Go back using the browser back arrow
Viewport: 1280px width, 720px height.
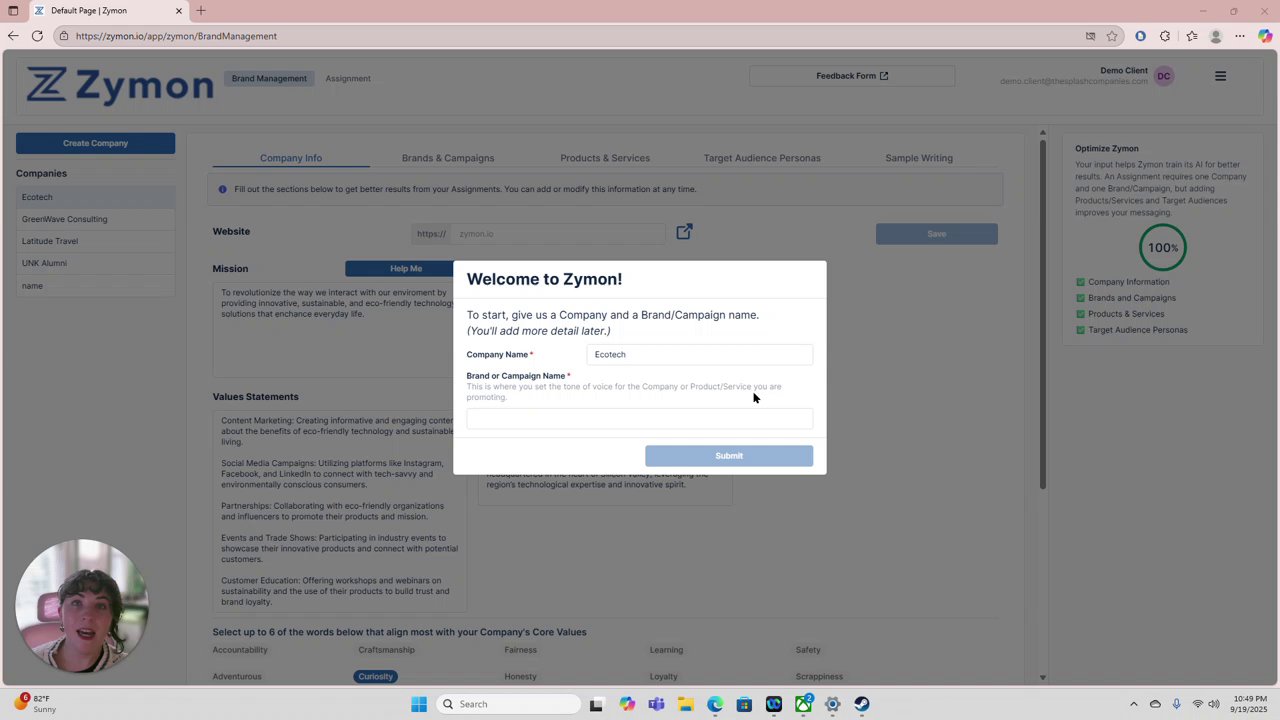tap(13, 36)
